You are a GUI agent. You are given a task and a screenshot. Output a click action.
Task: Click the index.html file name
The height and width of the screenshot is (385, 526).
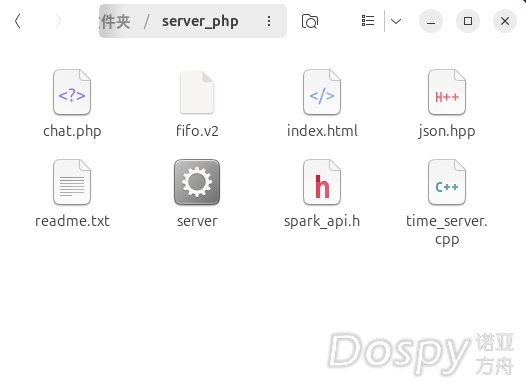322,131
